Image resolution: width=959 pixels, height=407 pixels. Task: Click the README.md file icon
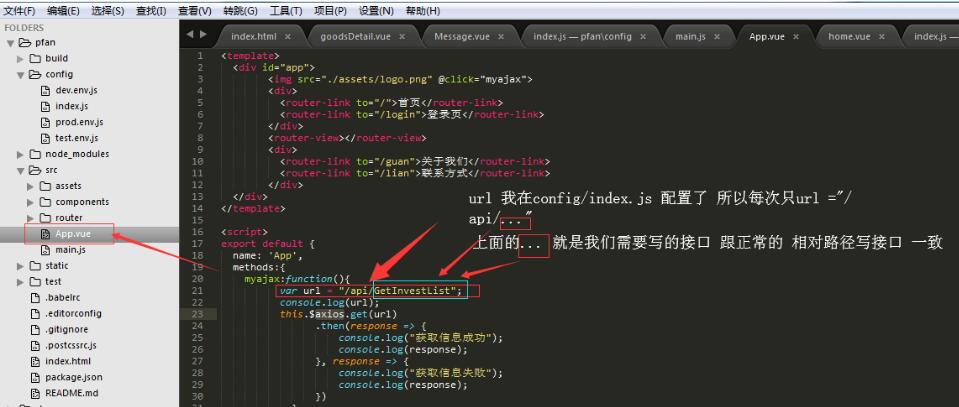coord(35,393)
